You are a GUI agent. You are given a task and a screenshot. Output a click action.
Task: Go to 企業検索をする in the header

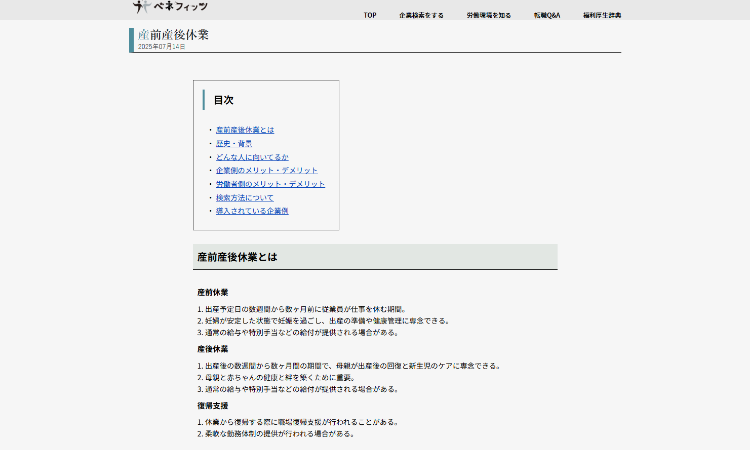[421, 15]
